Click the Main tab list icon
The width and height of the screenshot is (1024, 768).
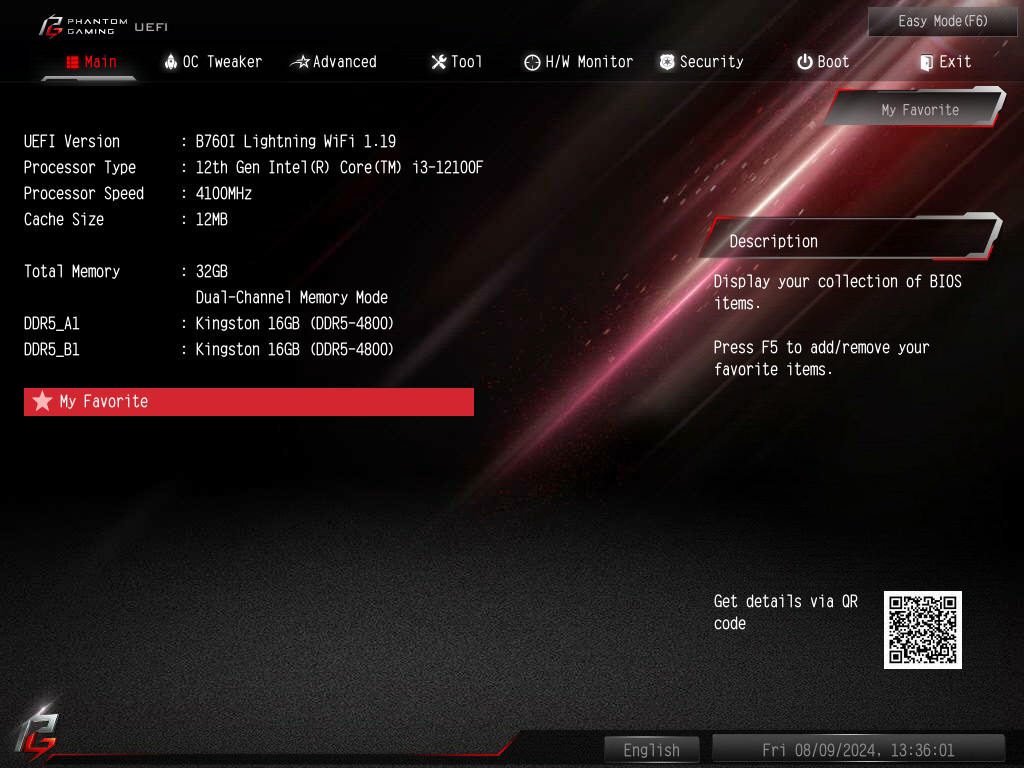(x=72, y=62)
